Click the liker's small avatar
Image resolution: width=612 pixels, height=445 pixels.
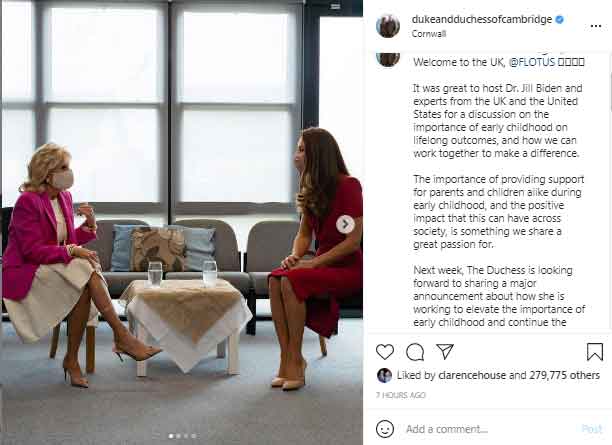tap(384, 375)
